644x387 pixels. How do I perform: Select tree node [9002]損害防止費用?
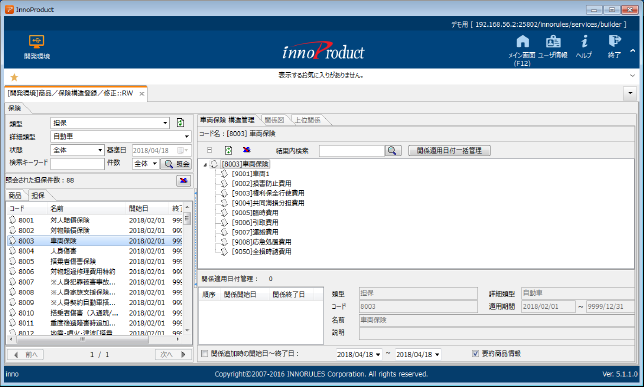click(x=261, y=184)
